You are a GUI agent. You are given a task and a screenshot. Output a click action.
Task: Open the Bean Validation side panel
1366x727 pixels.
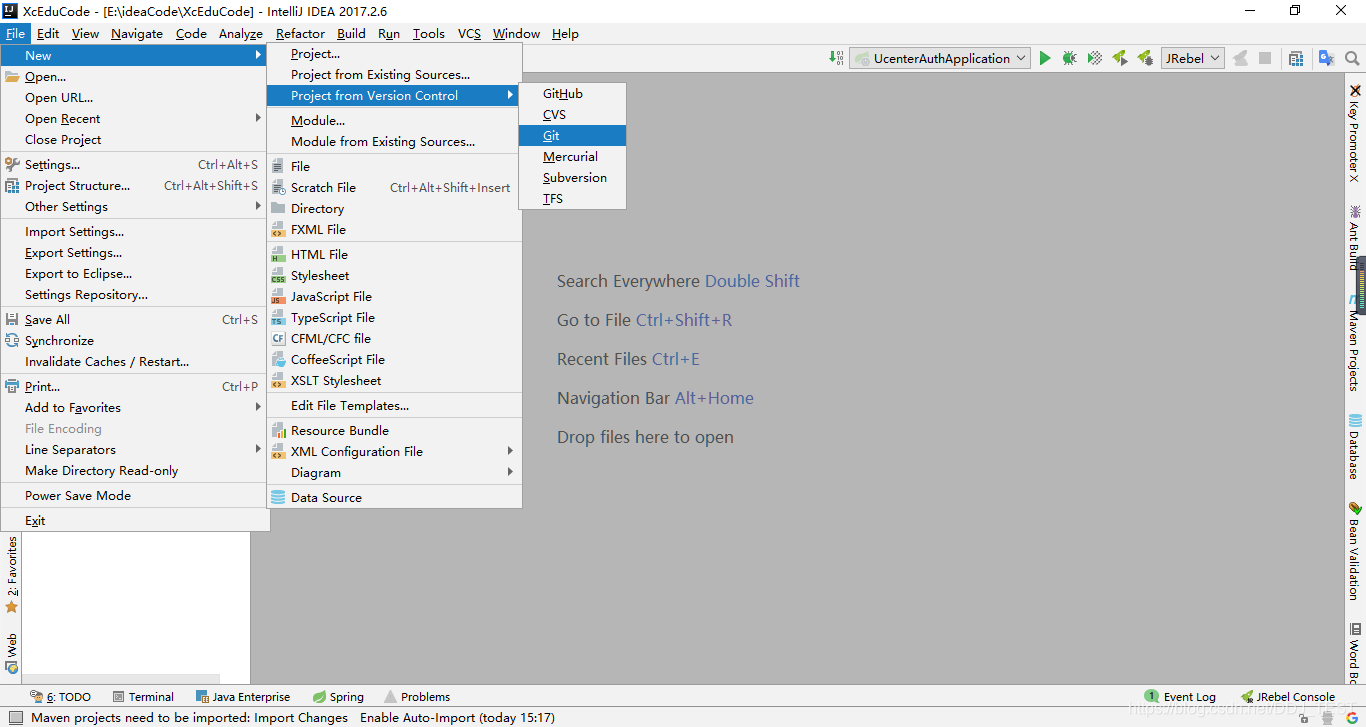(1355, 552)
